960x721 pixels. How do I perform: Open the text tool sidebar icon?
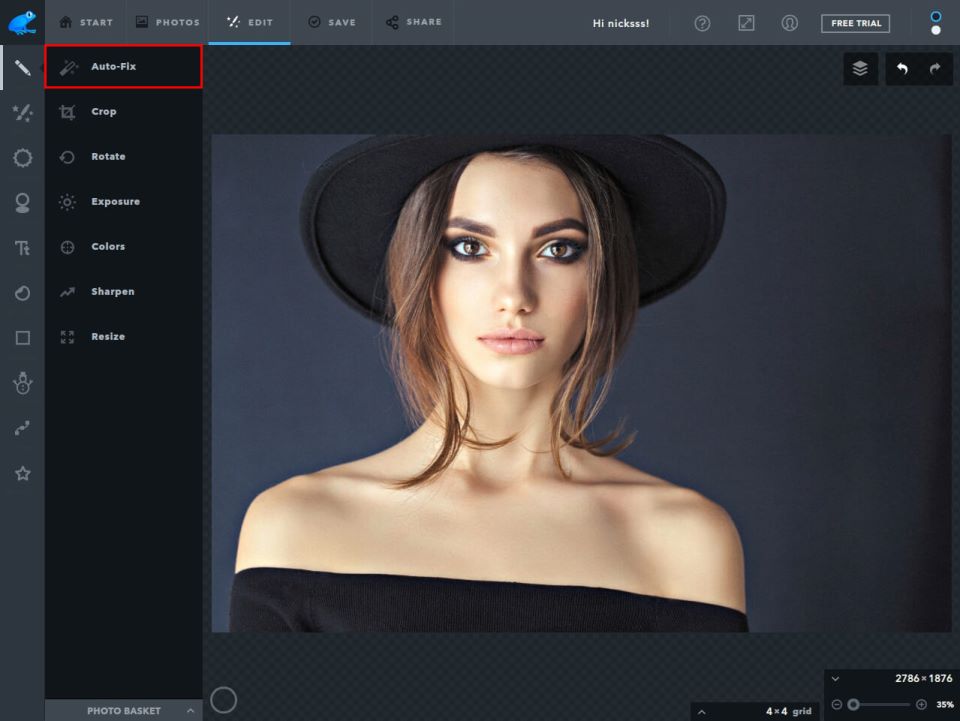[23, 248]
